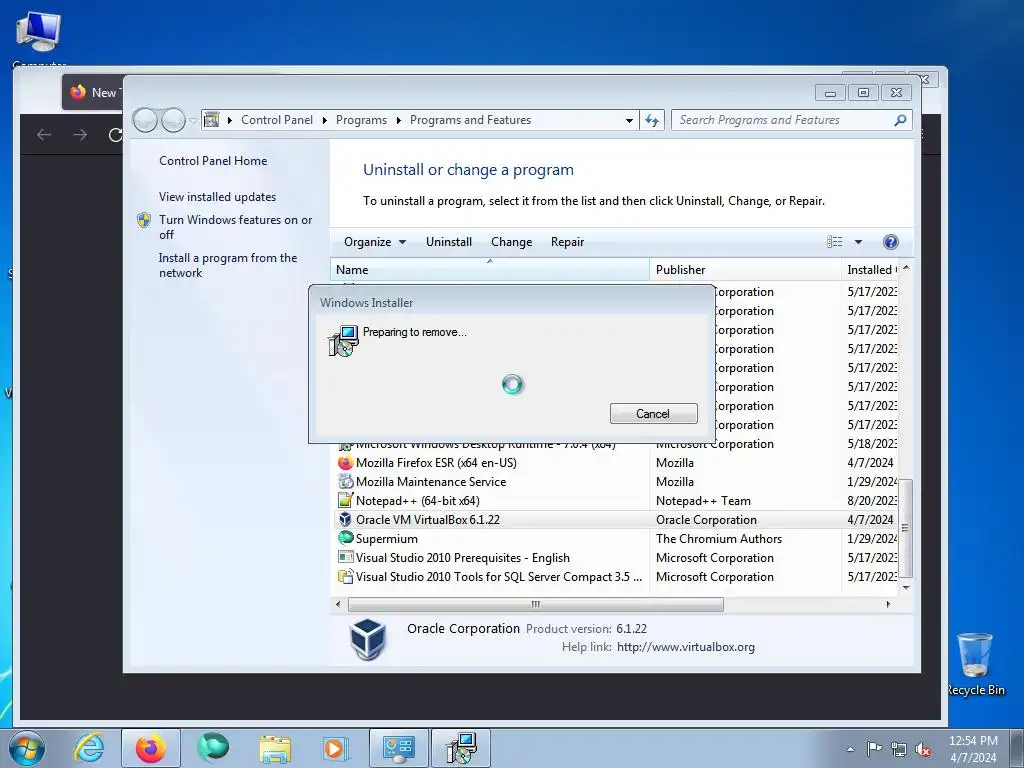Select Visual Studio 2010 Prerequisites - English
This screenshot has width=1024, height=768.
coord(614,557)
